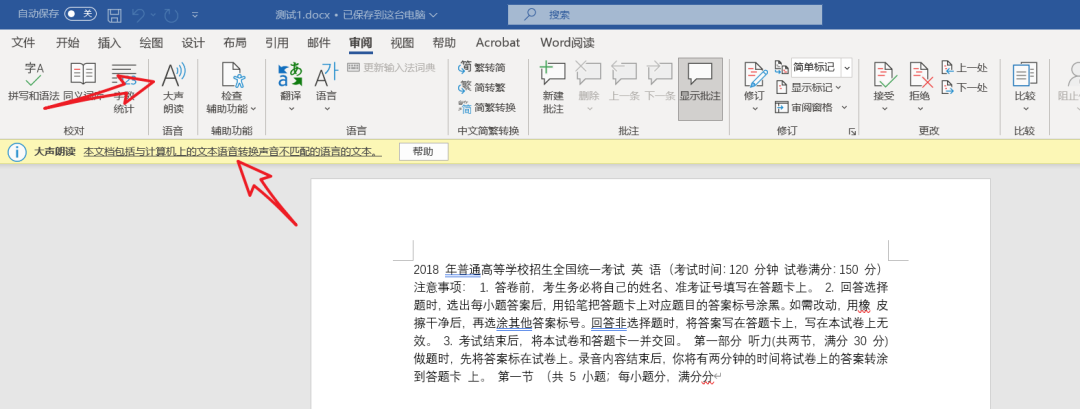The height and width of the screenshot is (409, 1080).
Task: Click the 检查辅助功能 accessibility checker icon
Action: tap(231, 74)
